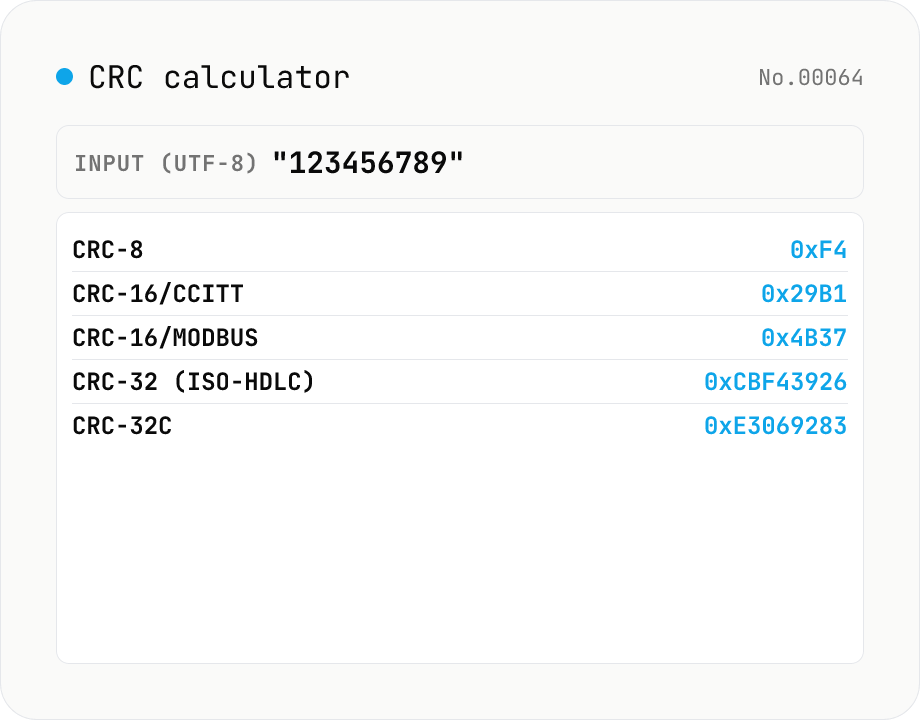The width and height of the screenshot is (920, 720).
Task: Select the CRC-16/MODBUS row label
Action: coord(165,337)
